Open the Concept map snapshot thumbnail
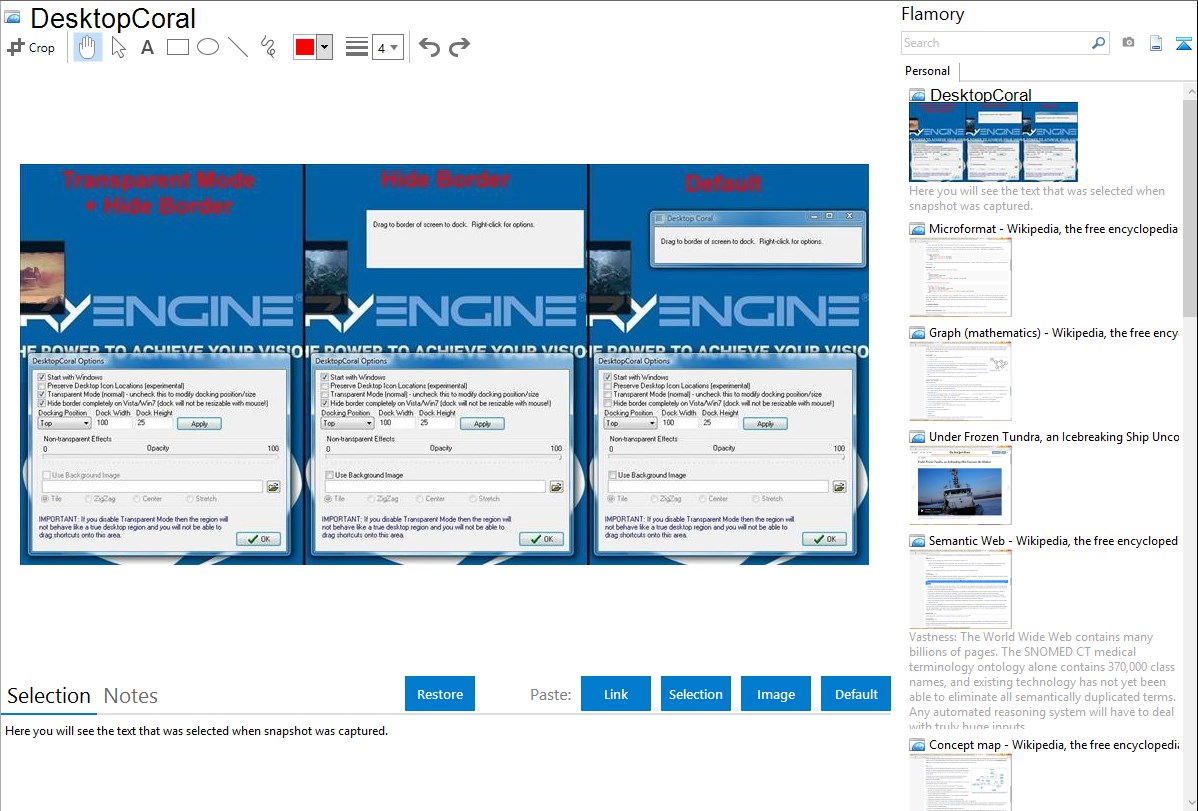 (x=960, y=782)
